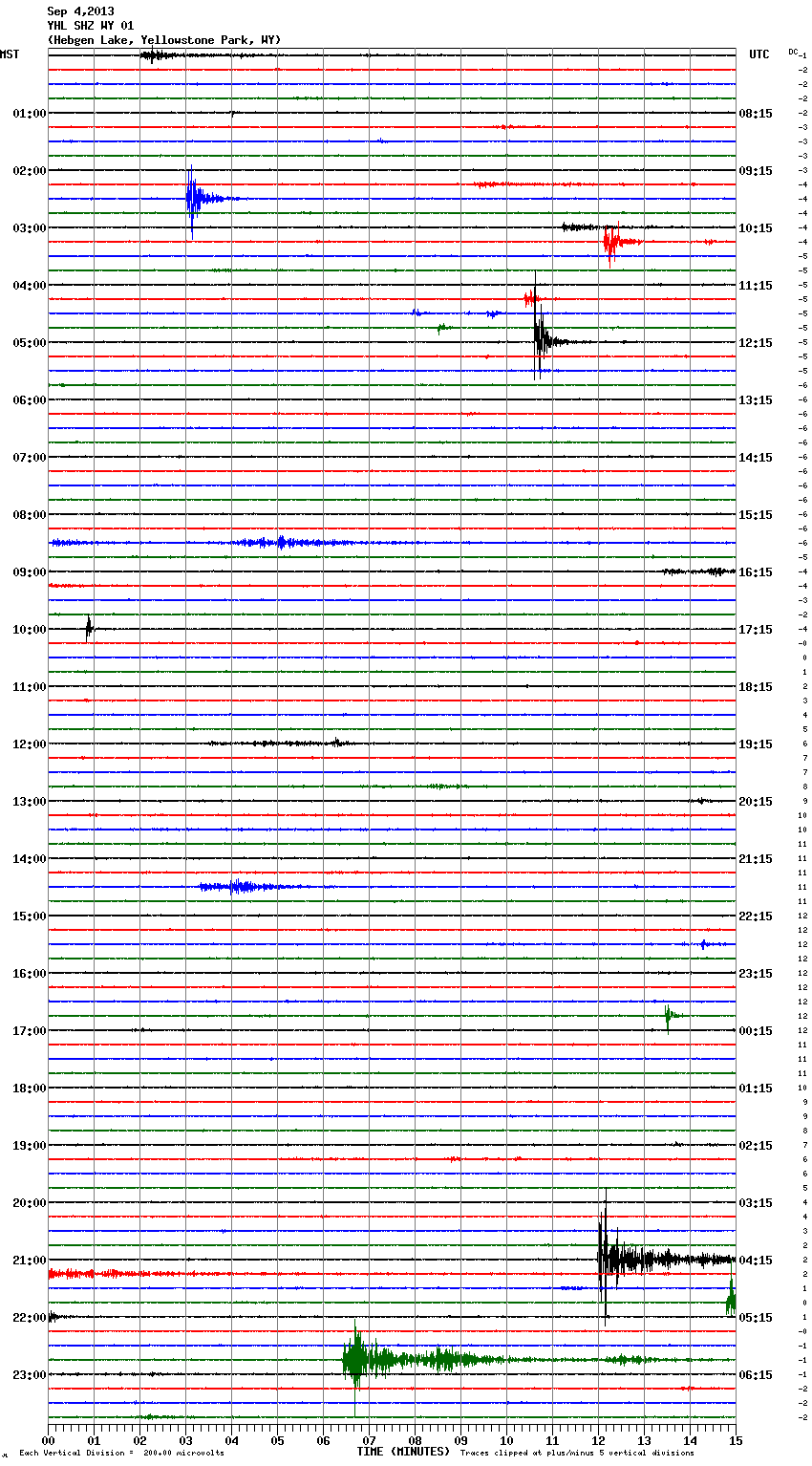This screenshot has width=812, height=1466.
Task: Select the 07:00 MST time label
Action: (30, 458)
